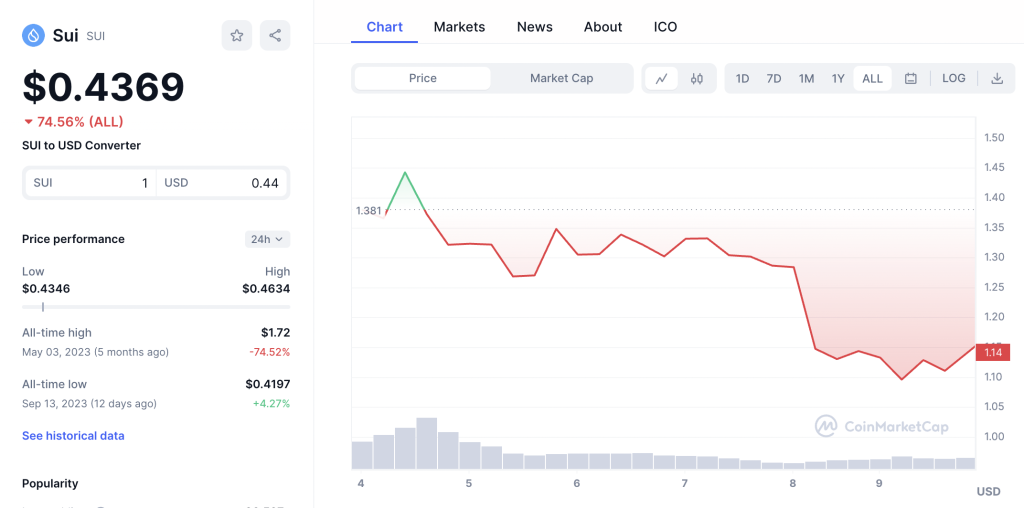Go to the ICO tab

click(665, 27)
